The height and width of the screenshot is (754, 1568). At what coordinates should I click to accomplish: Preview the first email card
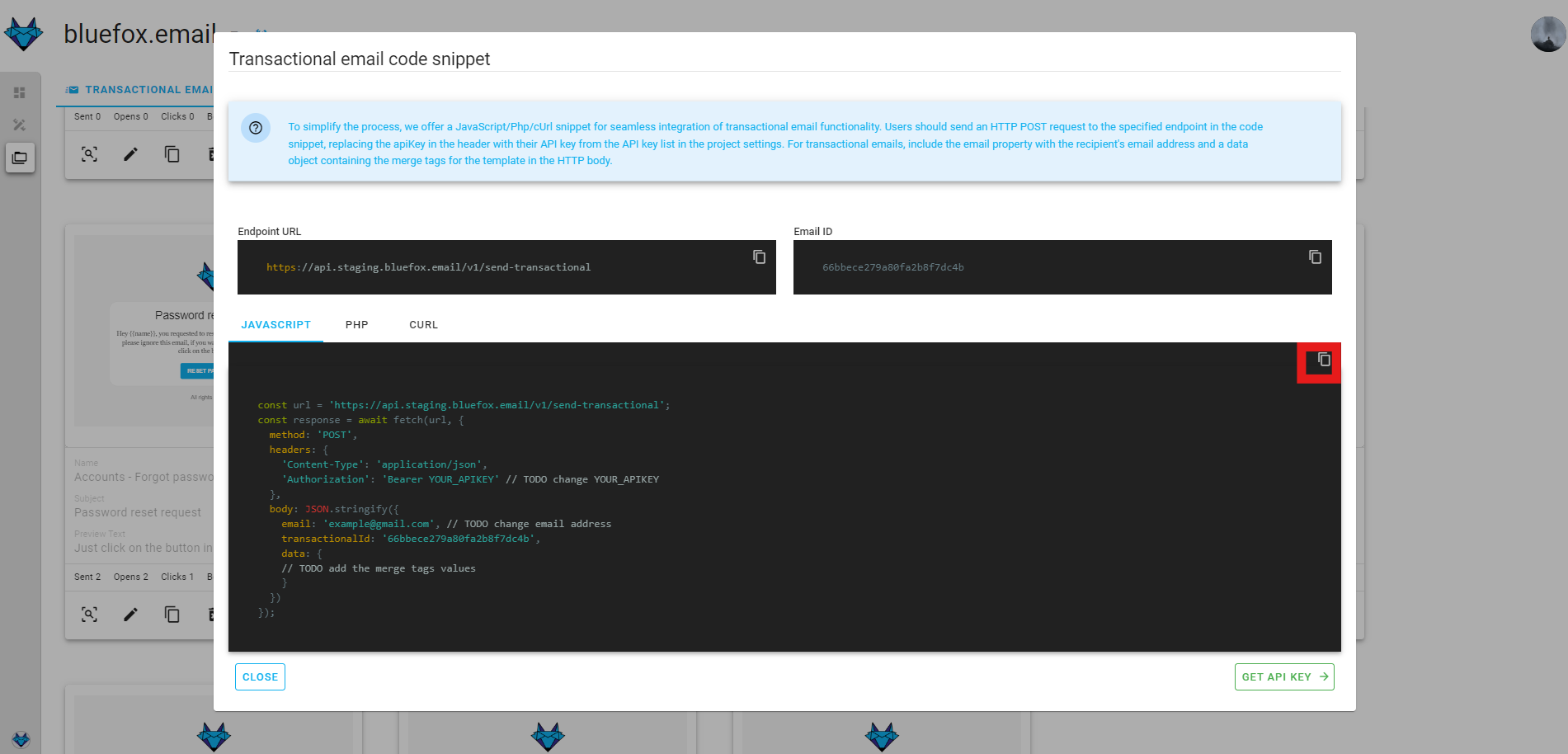pyautogui.click(x=89, y=154)
